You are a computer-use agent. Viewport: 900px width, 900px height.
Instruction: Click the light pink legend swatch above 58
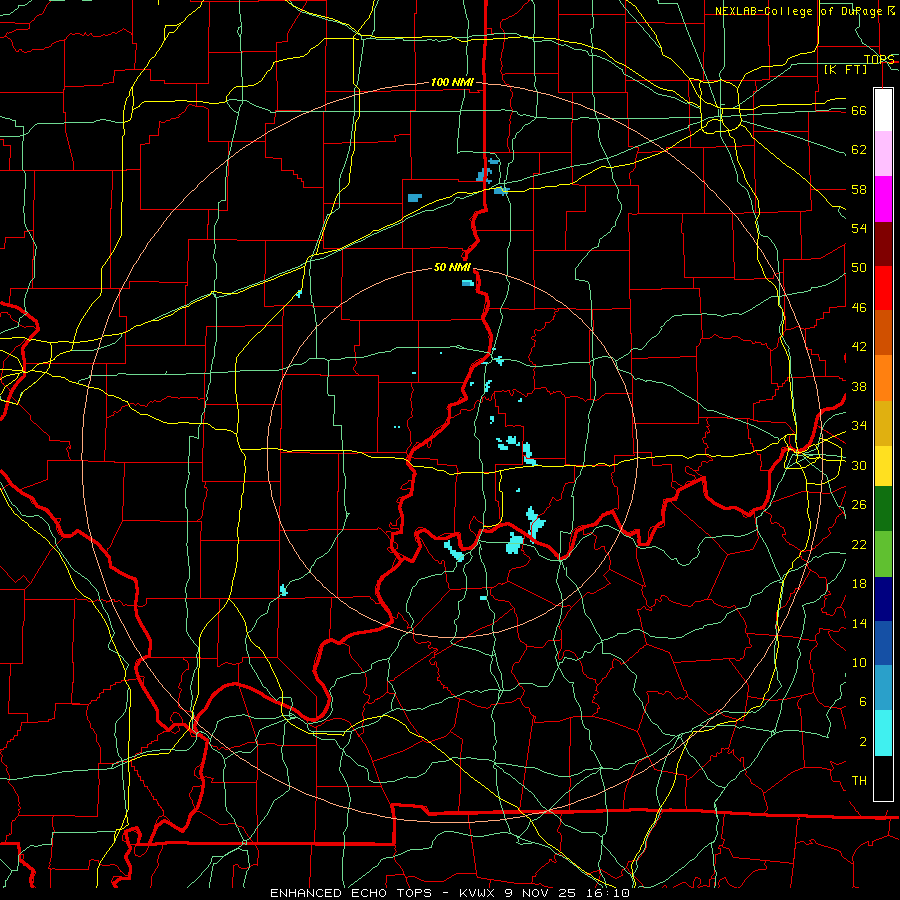point(883,154)
